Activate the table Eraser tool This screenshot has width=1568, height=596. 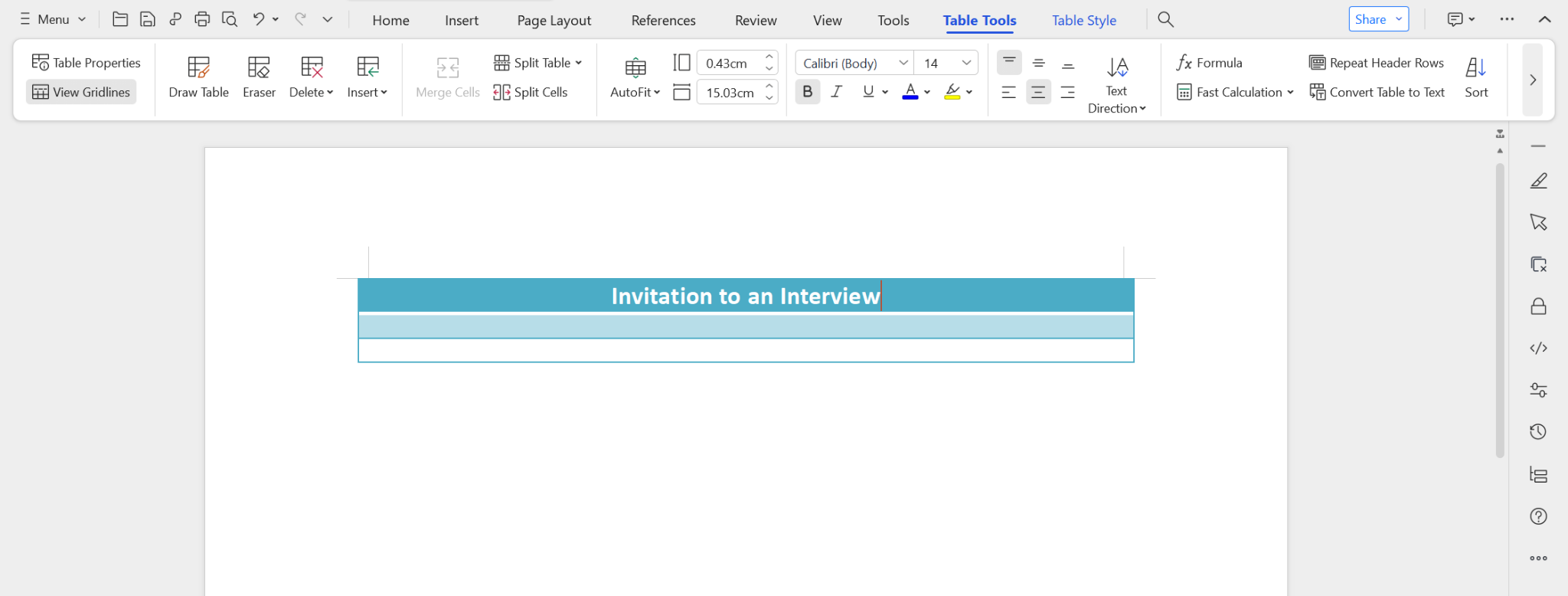coord(259,77)
